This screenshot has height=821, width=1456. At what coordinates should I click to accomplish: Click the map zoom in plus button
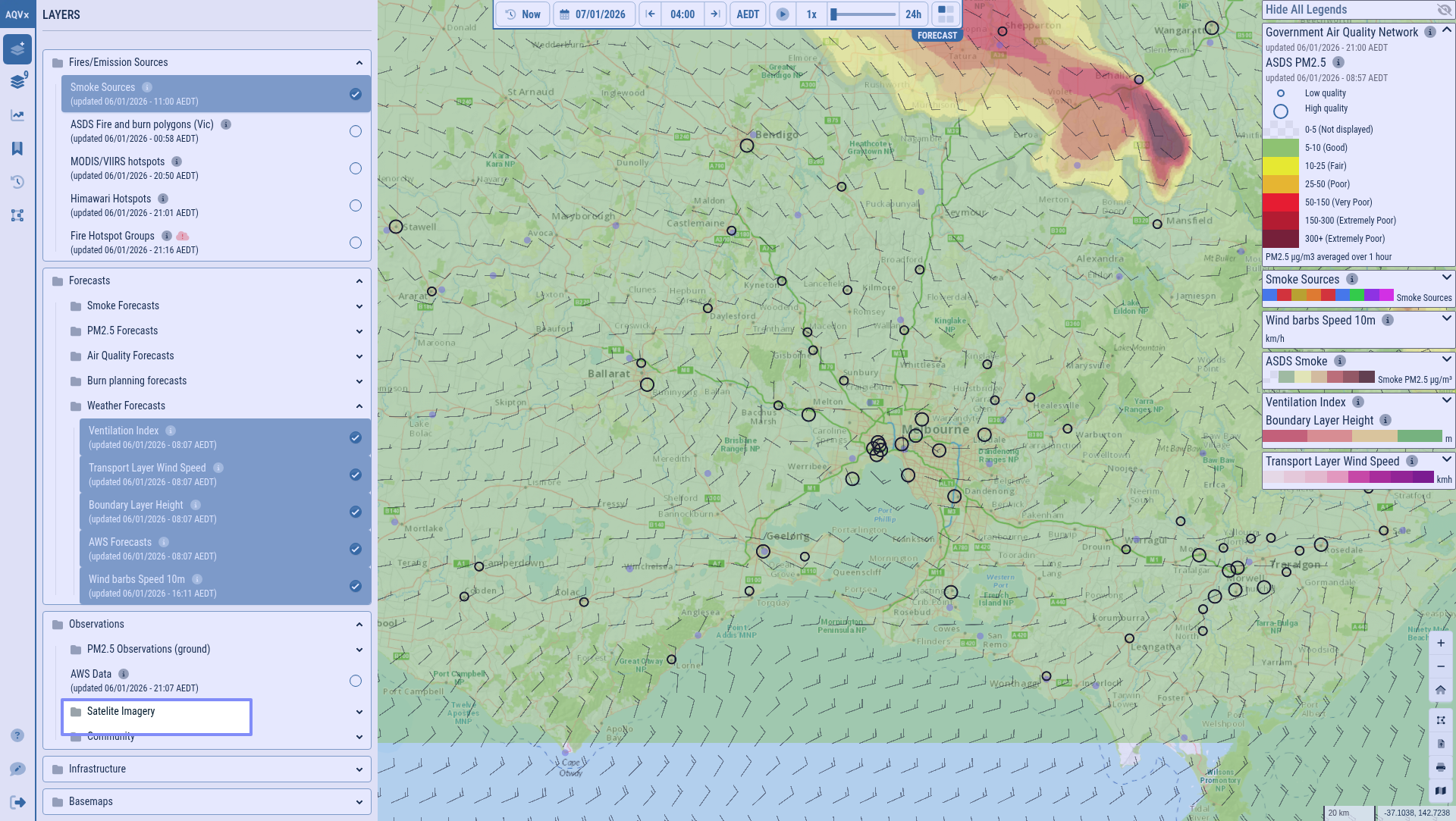tap(1441, 643)
